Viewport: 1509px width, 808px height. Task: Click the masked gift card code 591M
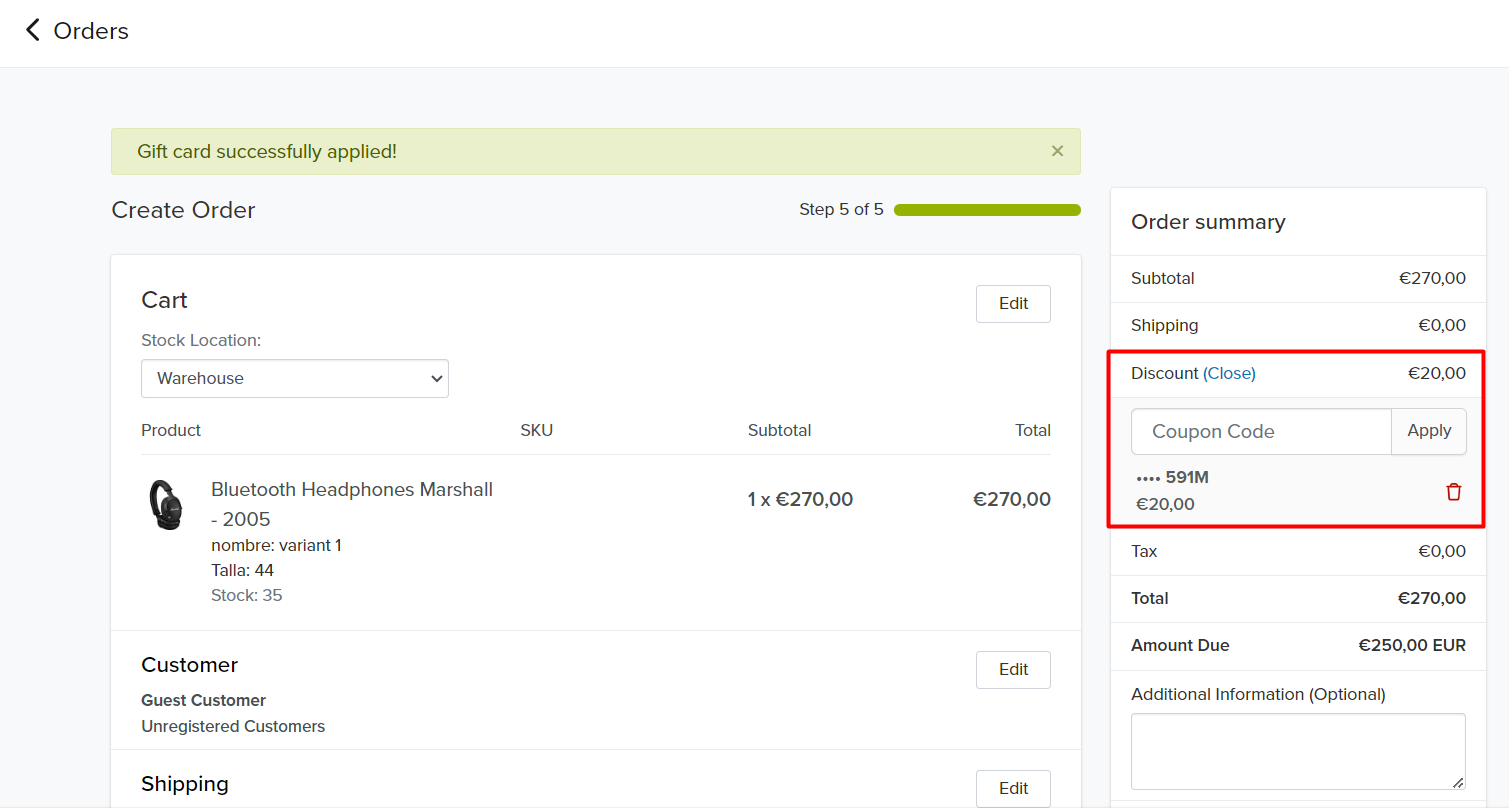point(1173,478)
